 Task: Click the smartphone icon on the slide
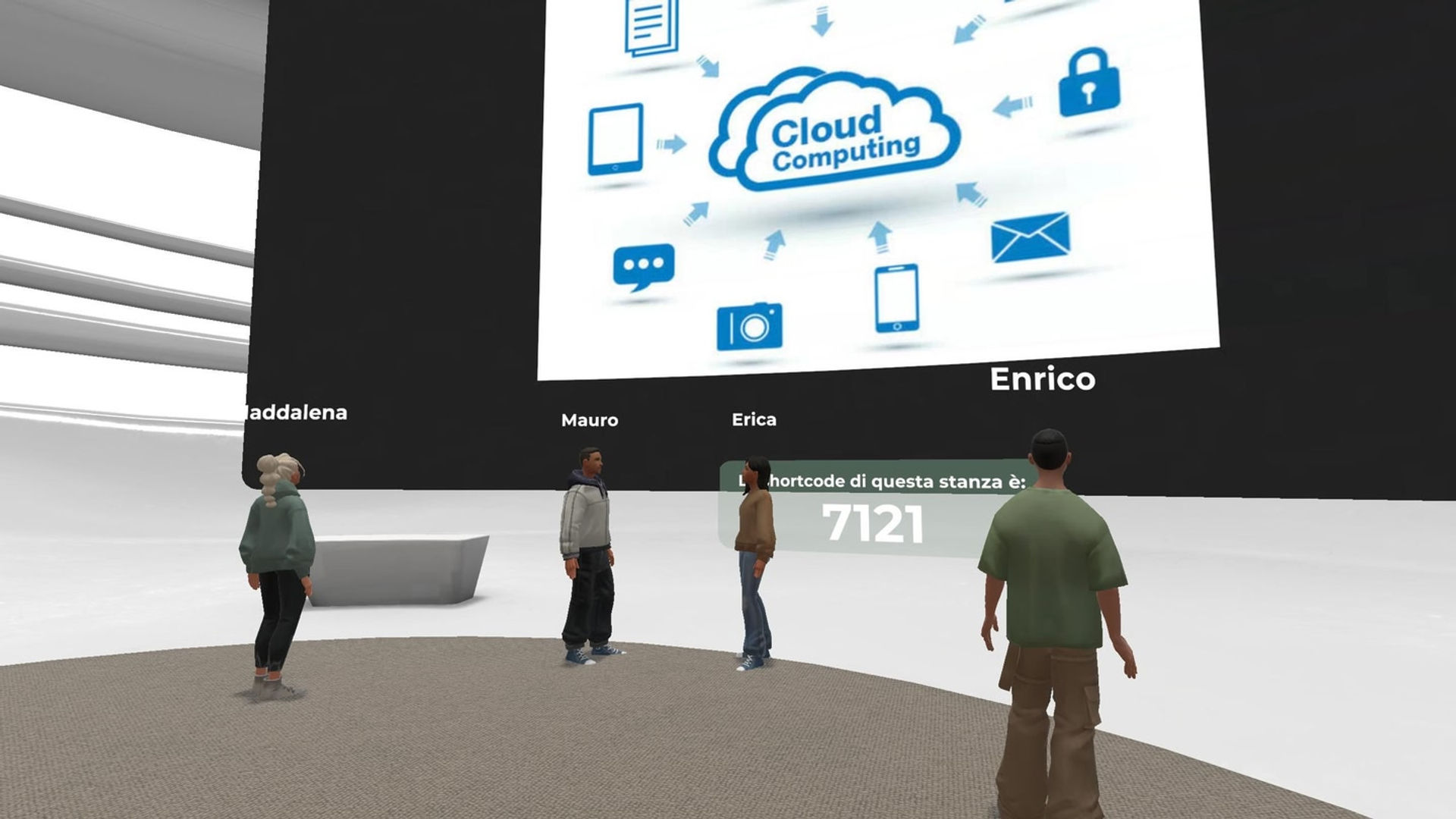pyautogui.click(x=896, y=298)
